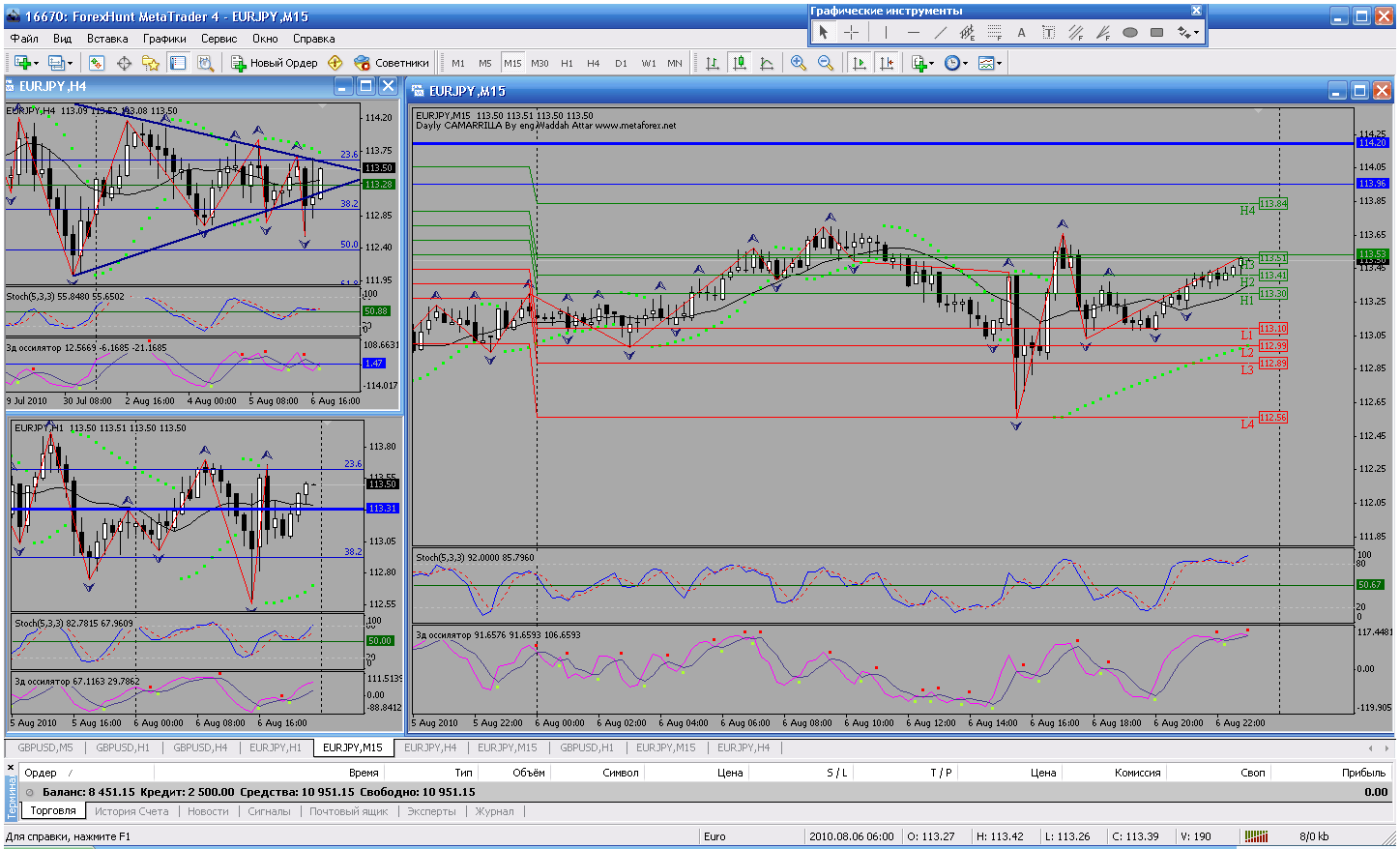Expand the arrows tool dropdown arrow
1400x849 pixels.
tap(1197, 33)
